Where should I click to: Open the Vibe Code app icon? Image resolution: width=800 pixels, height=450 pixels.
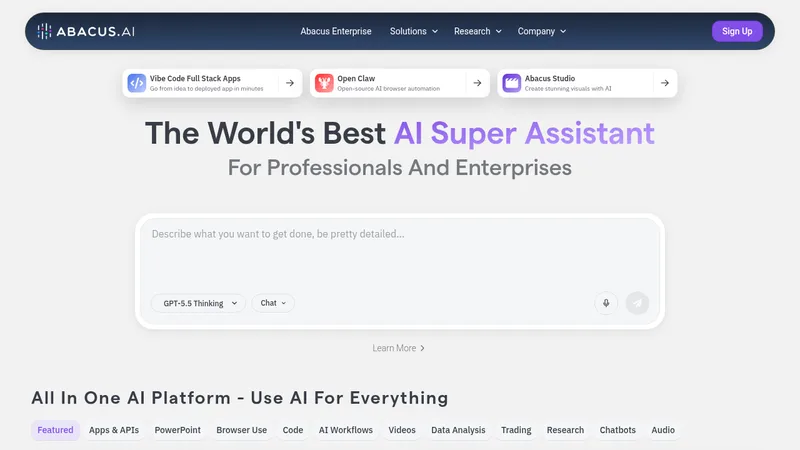[137, 83]
